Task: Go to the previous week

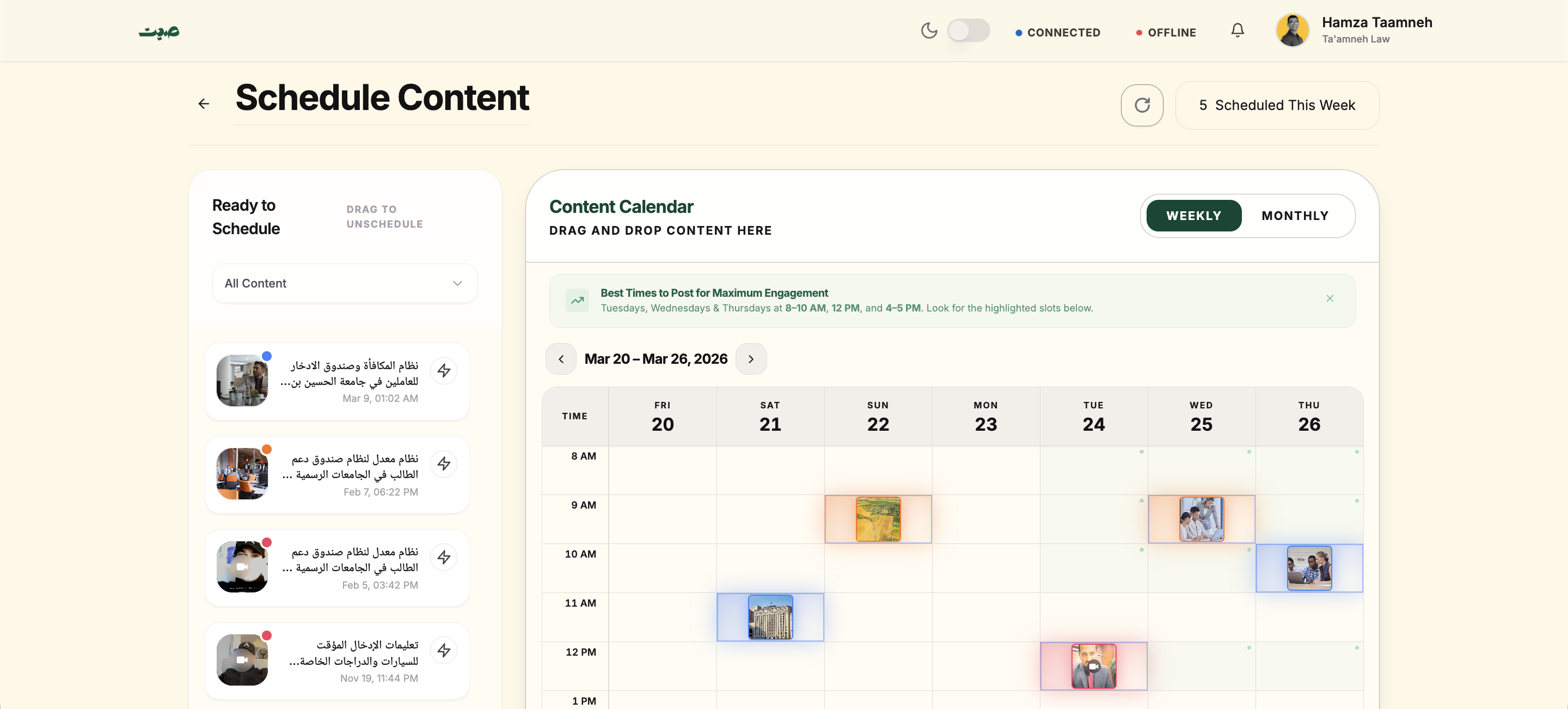Action: pyautogui.click(x=561, y=359)
